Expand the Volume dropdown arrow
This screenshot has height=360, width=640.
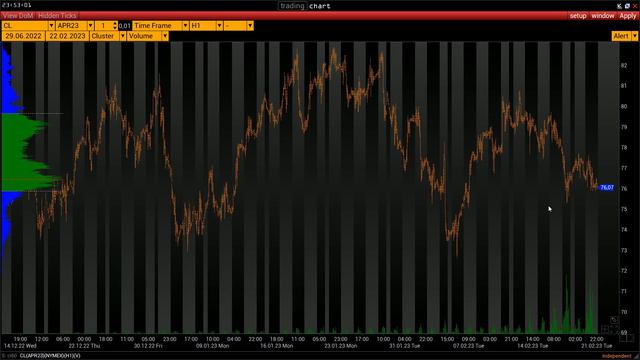(165, 36)
